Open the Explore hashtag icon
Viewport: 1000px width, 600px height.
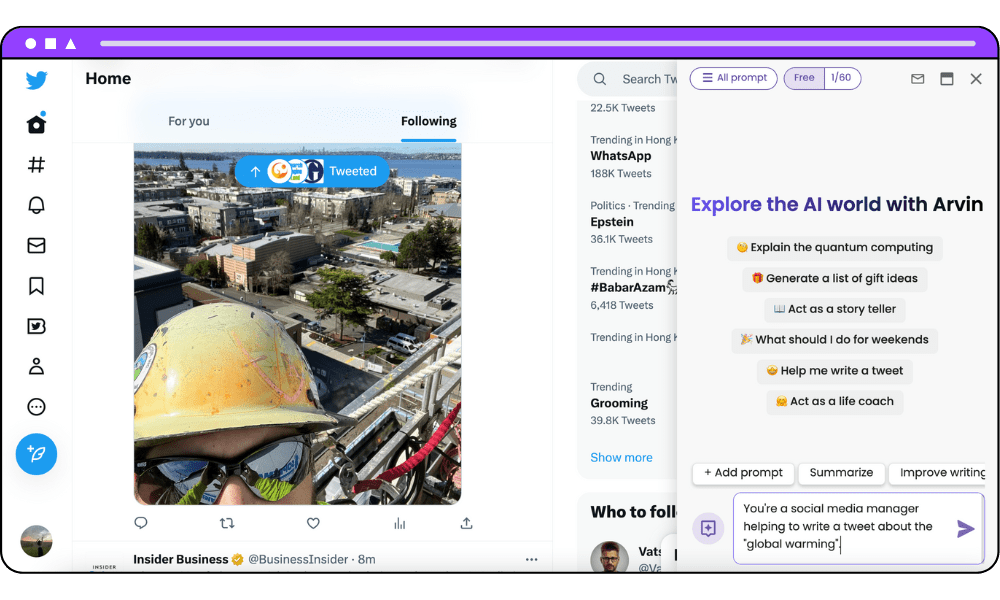(x=36, y=164)
